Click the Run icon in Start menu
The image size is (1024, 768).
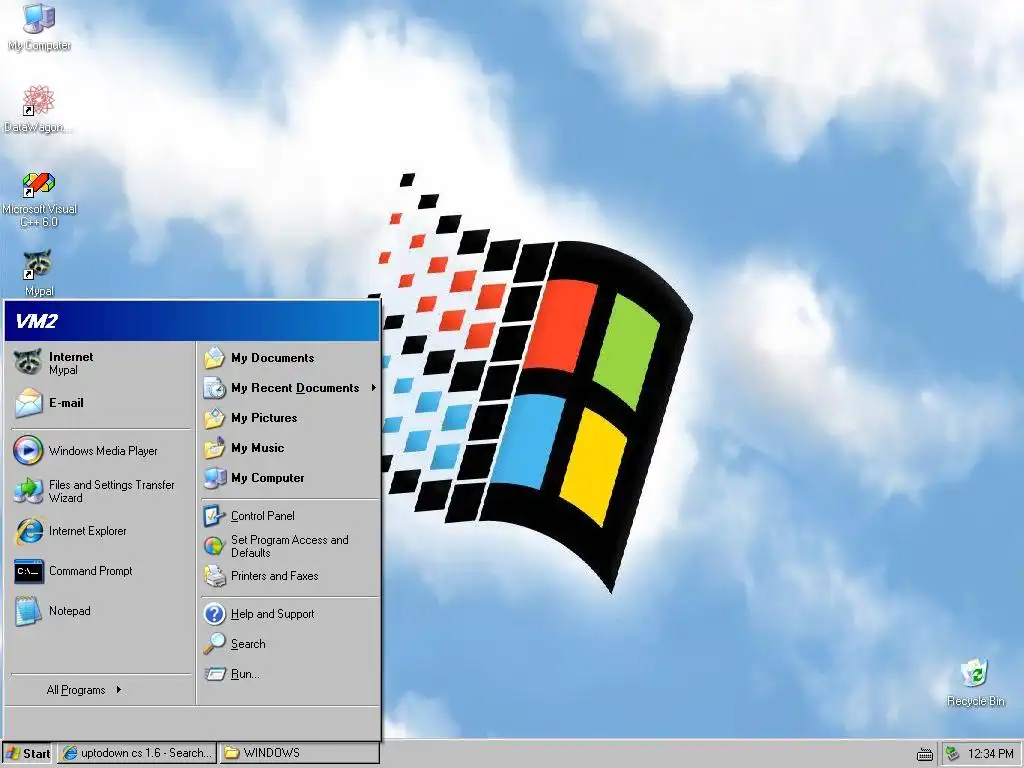click(214, 674)
